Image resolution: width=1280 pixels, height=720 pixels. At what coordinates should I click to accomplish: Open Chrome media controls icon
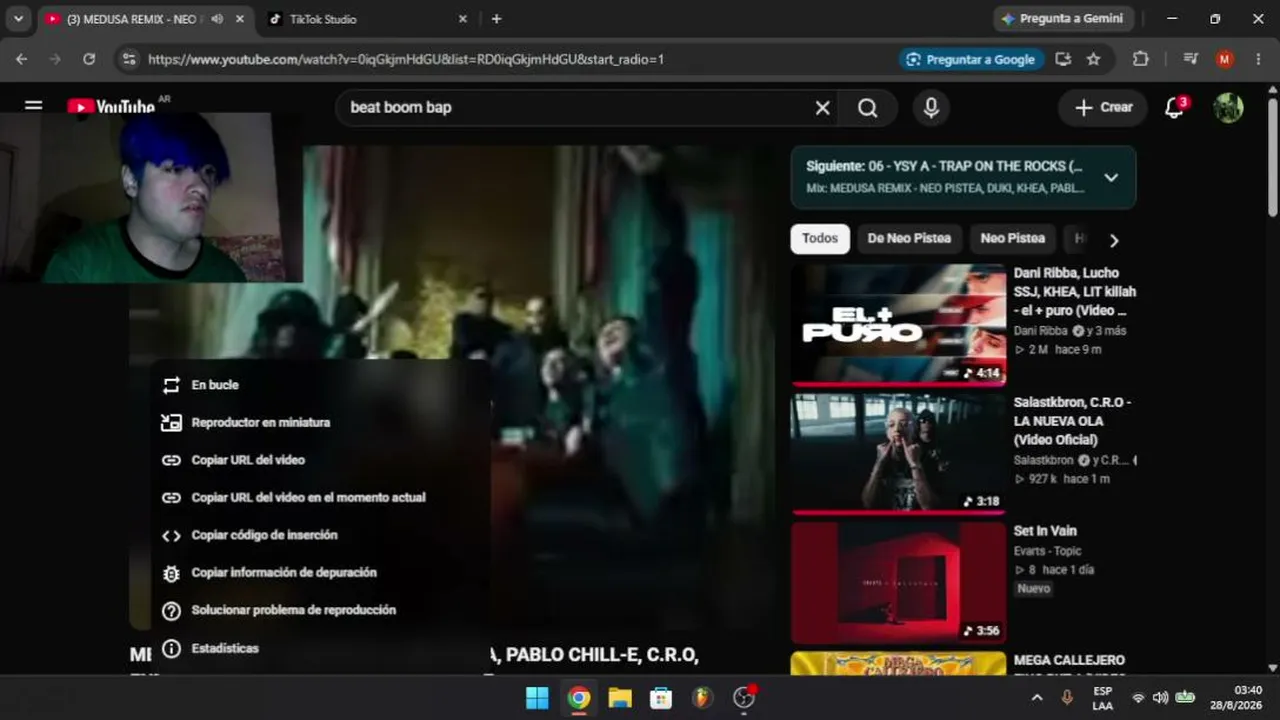(1190, 59)
